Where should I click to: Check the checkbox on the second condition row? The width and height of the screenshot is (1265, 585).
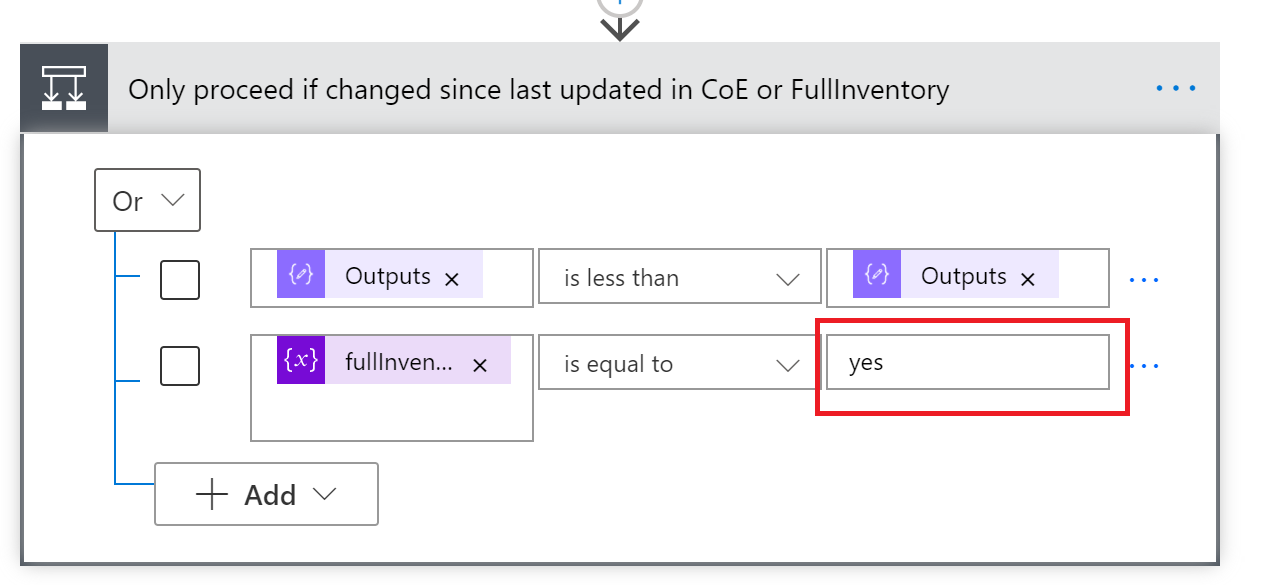point(180,366)
